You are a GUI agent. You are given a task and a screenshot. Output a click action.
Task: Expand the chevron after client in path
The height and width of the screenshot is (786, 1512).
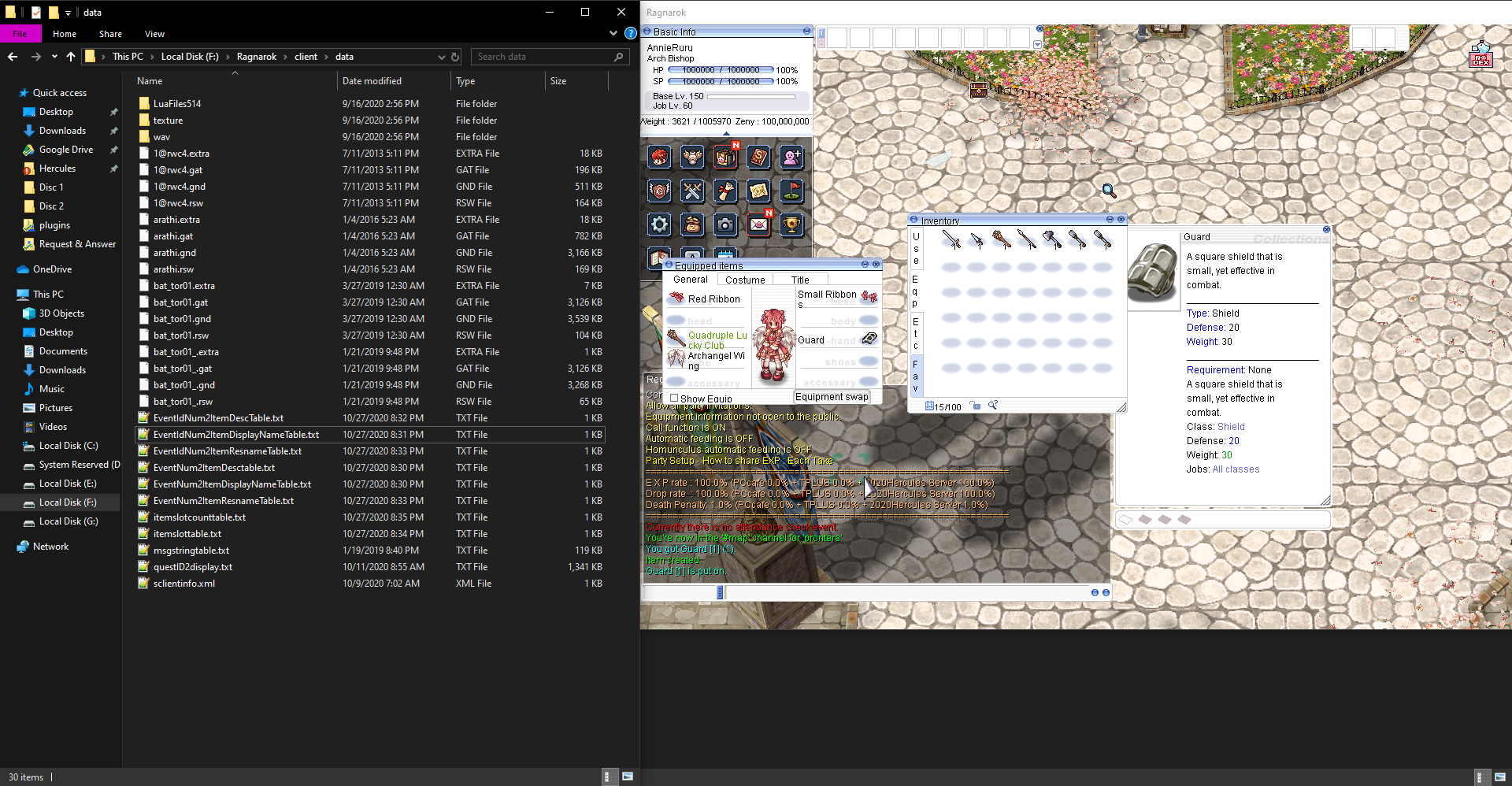[x=326, y=57]
